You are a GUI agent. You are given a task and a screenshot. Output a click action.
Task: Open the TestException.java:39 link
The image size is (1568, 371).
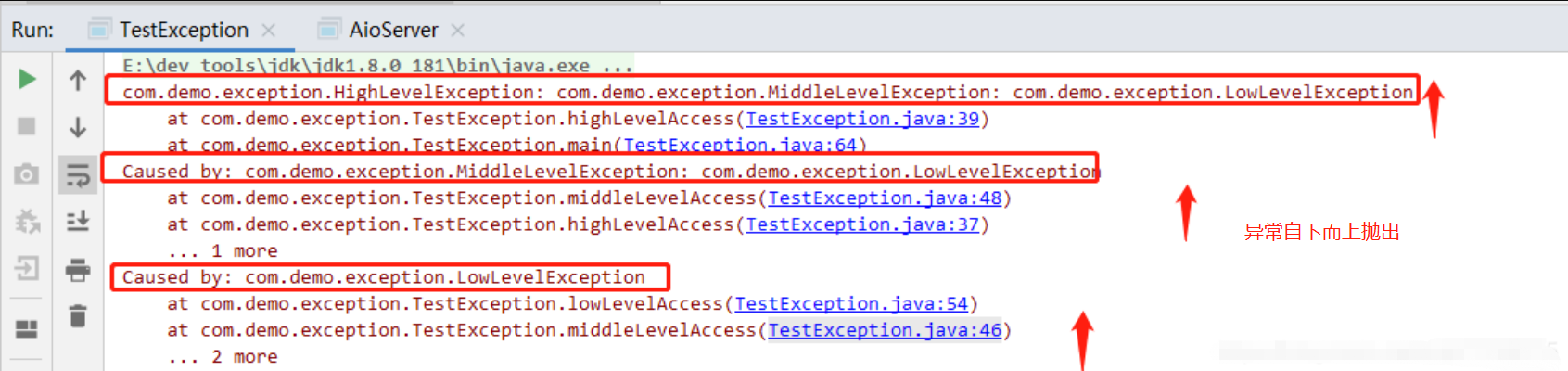click(862, 119)
